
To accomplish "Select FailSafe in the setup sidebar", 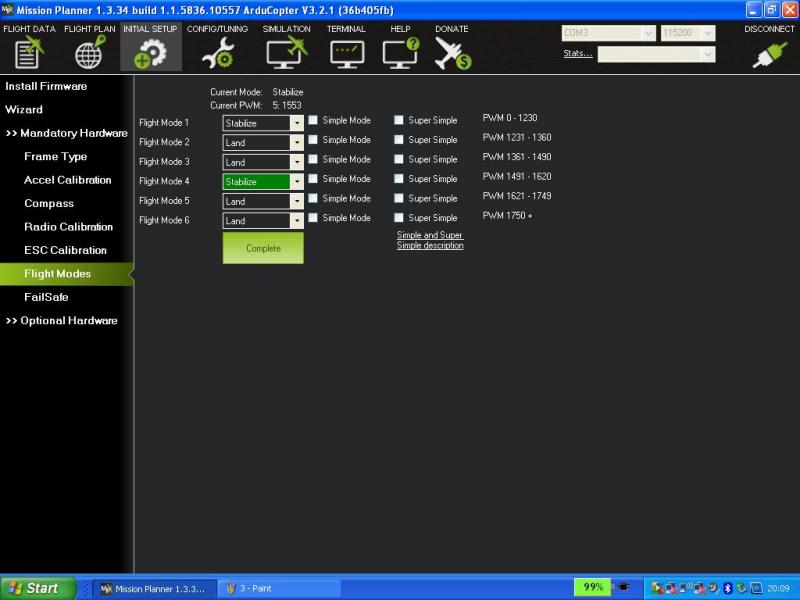I will [46, 297].
